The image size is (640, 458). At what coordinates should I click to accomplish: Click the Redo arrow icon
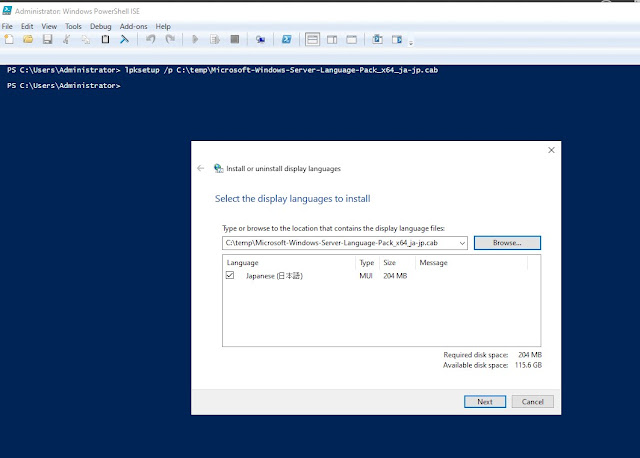[x=170, y=39]
